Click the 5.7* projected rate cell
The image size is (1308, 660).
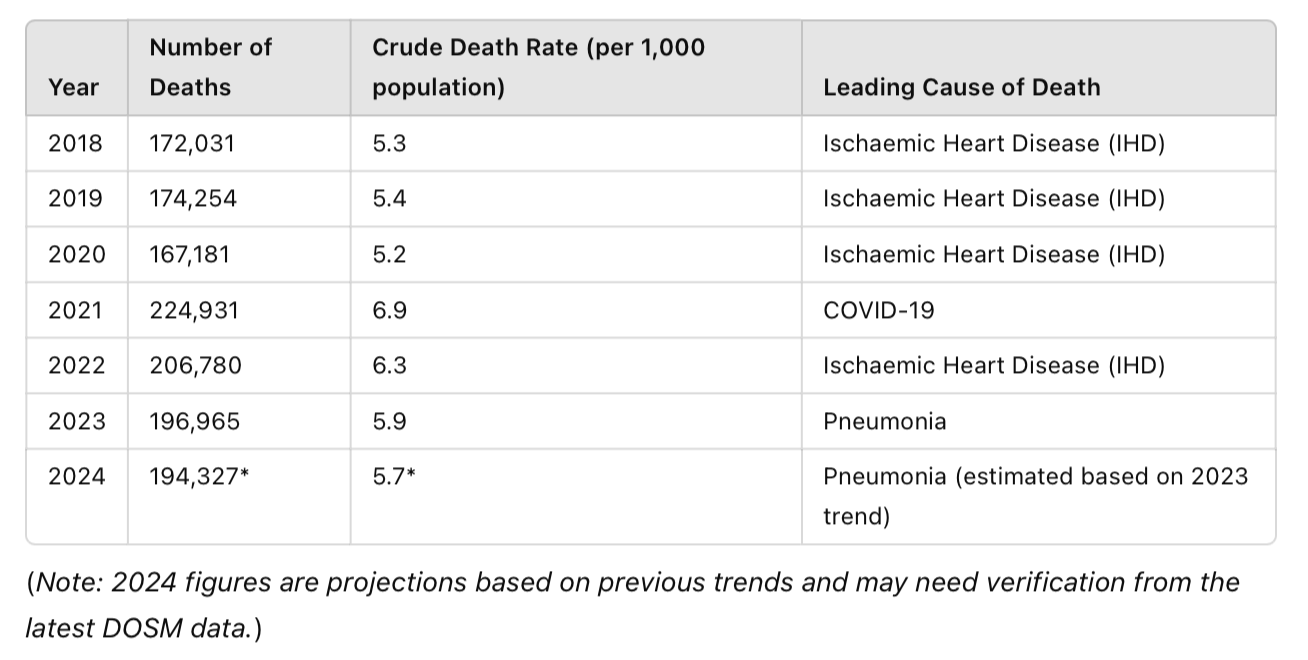pos(393,476)
